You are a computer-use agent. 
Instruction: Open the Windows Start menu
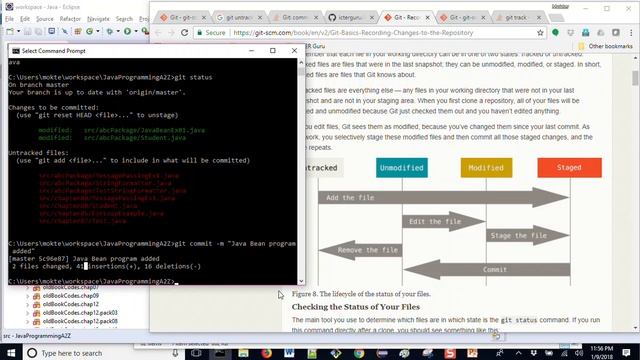tap(11, 353)
